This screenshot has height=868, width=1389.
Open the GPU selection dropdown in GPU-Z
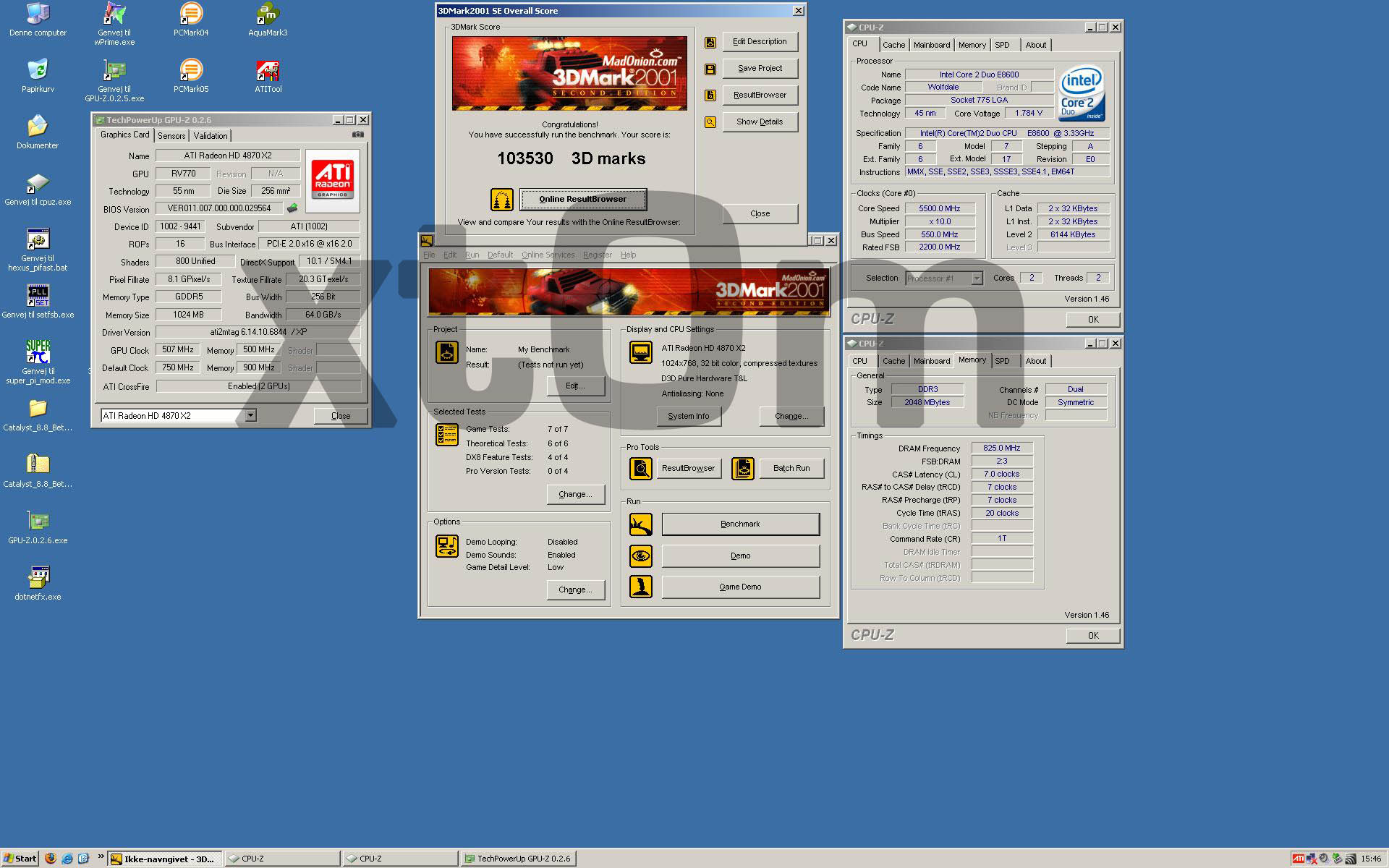(250, 415)
